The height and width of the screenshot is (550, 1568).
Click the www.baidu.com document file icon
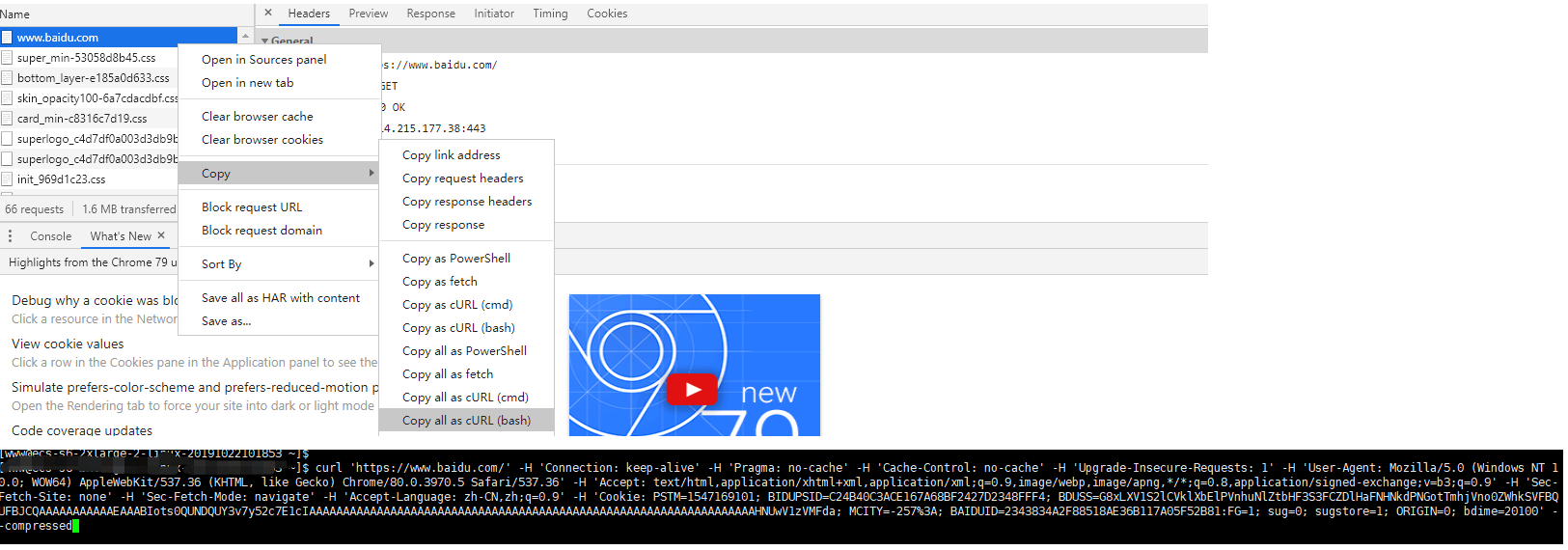7,38
